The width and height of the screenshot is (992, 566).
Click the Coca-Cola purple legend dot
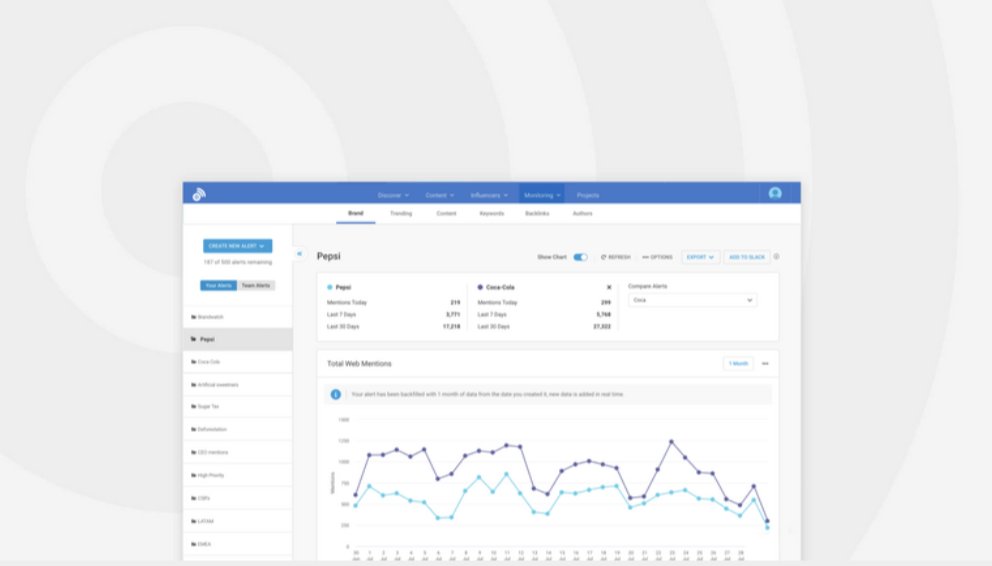pyautogui.click(x=480, y=287)
